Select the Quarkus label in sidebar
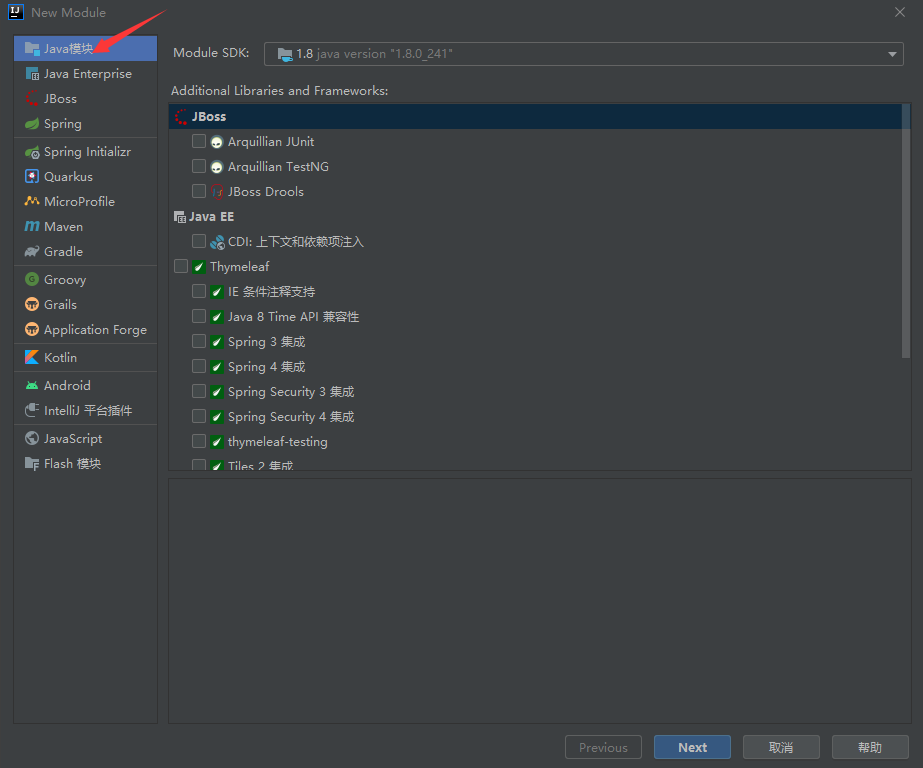Image resolution: width=923 pixels, height=768 pixels. click(68, 177)
